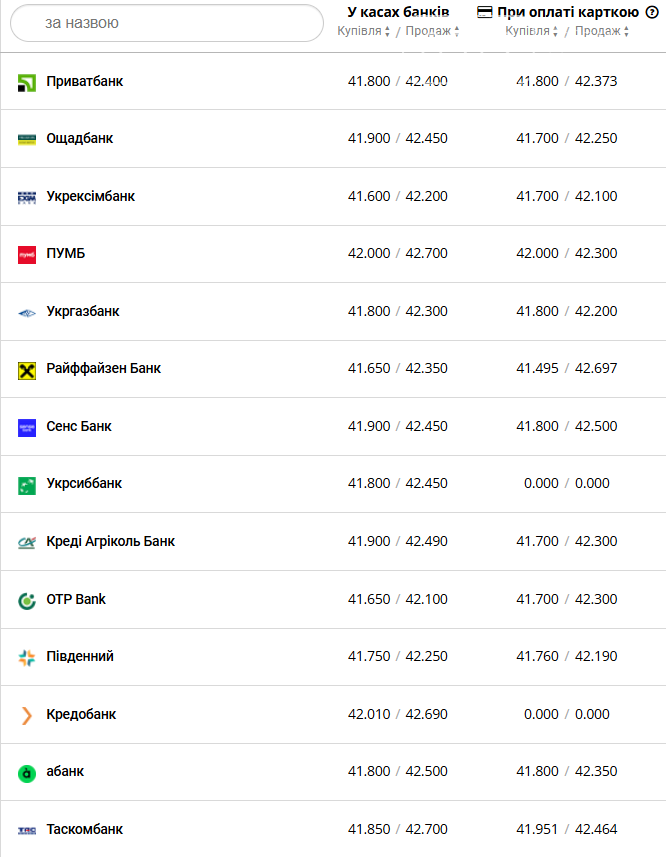Open the Таскомбанк bank link
Viewport: 666px width, 857px height.
click(84, 829)
